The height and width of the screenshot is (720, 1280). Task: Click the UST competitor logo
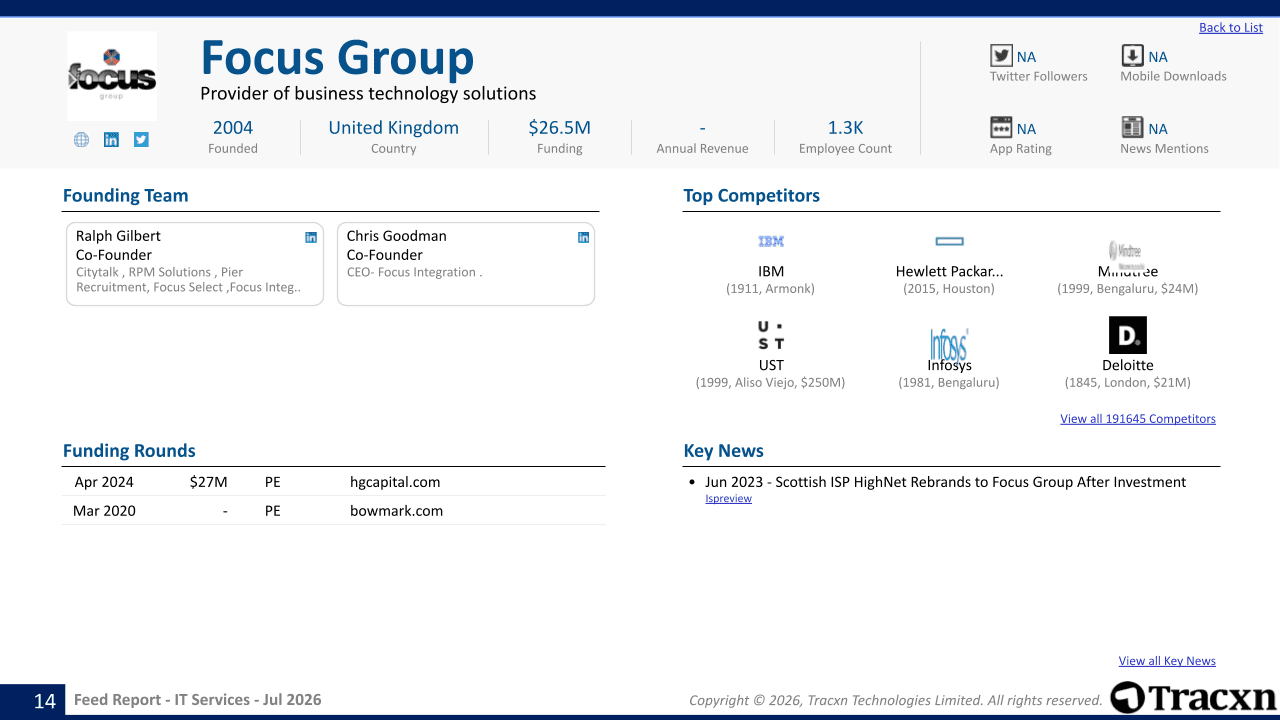point(771,335)
